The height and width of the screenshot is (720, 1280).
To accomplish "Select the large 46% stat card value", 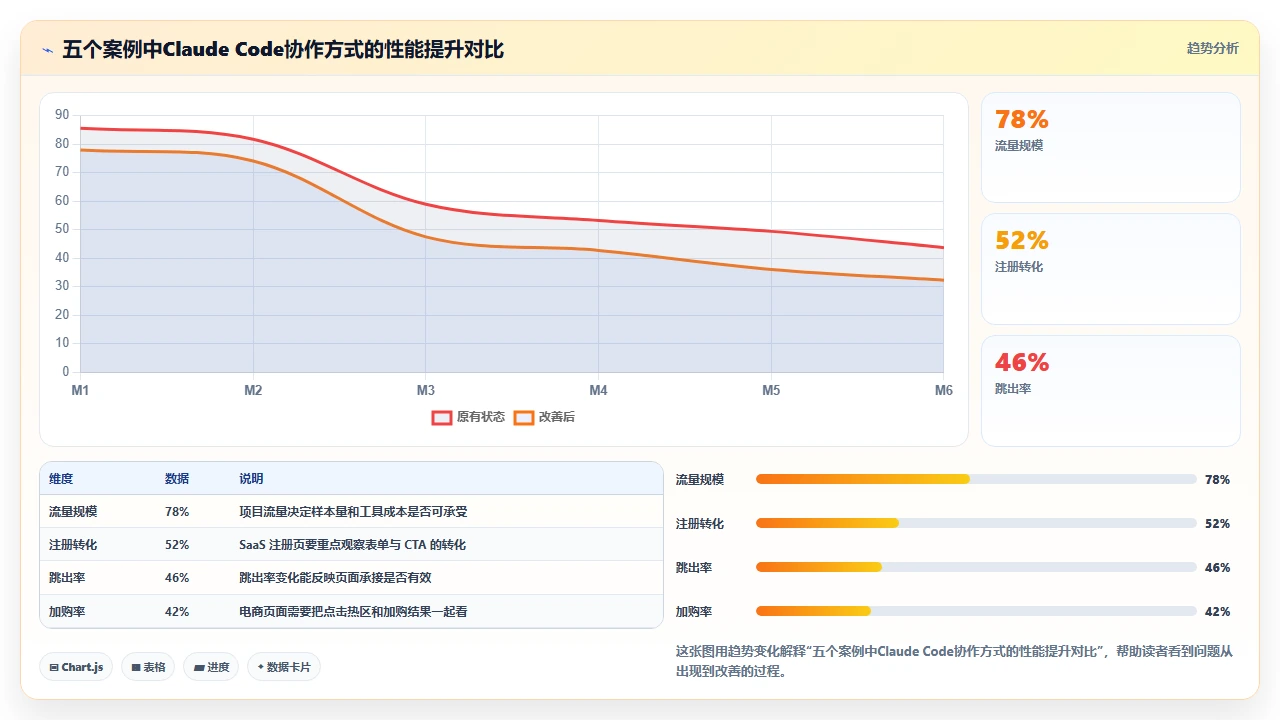I will tap(1022, 362).
